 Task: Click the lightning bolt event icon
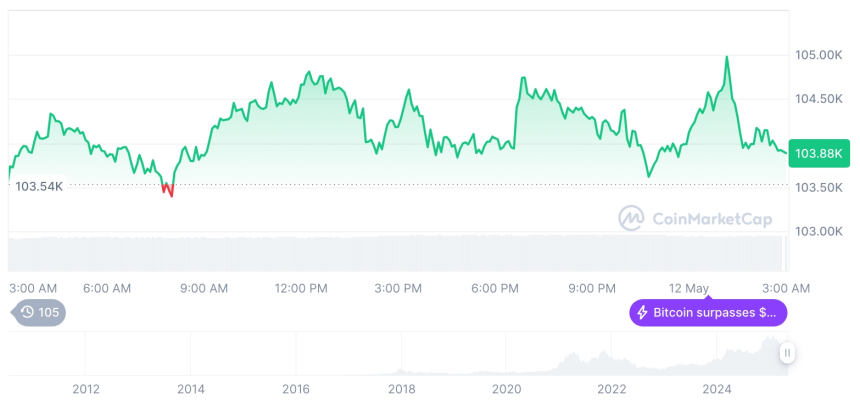[642, 313]
